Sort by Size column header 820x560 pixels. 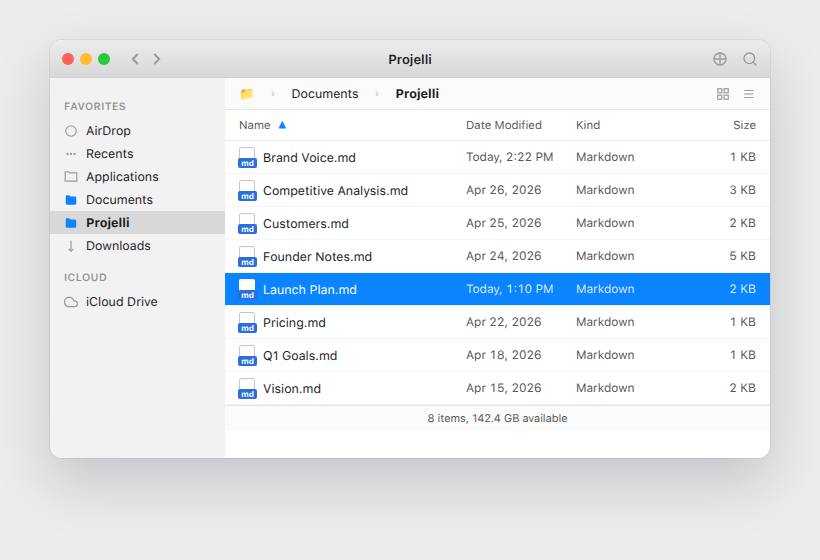(744, 125)
